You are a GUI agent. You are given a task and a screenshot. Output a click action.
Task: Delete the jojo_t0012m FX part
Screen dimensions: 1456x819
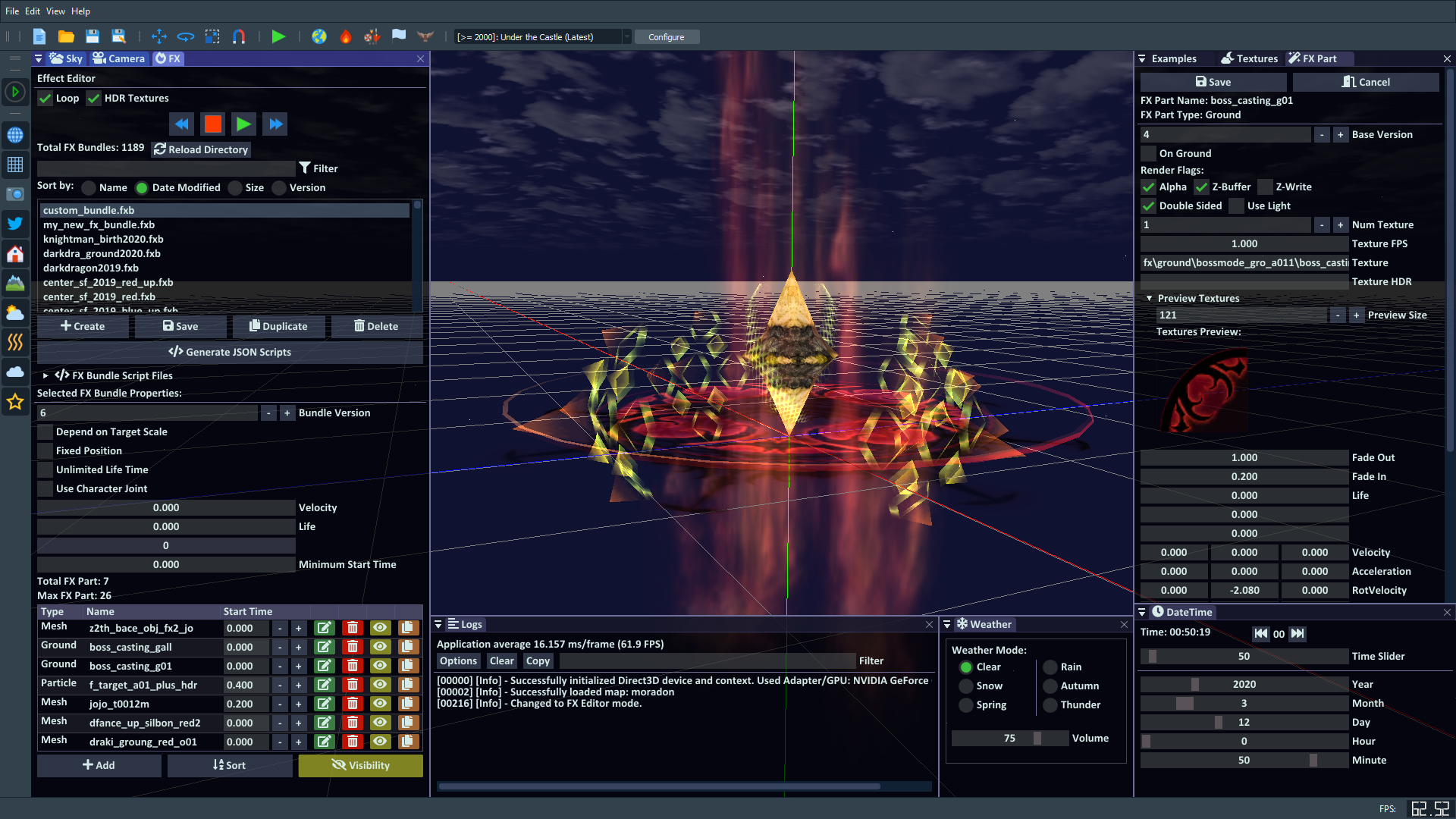pyautogui.click(x=352, y=704)
